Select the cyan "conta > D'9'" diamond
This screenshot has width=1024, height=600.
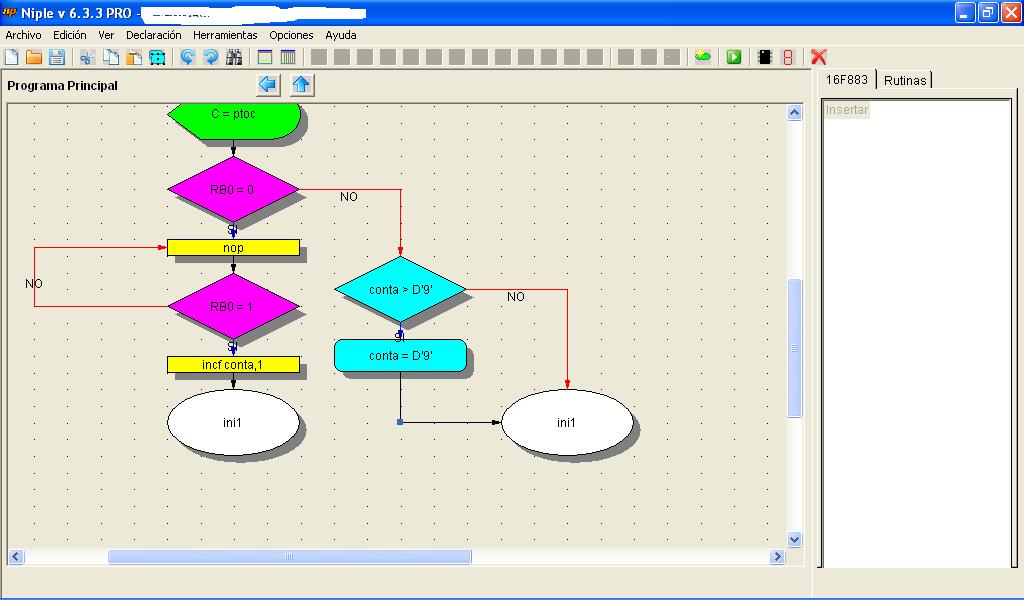coord(400,289)
